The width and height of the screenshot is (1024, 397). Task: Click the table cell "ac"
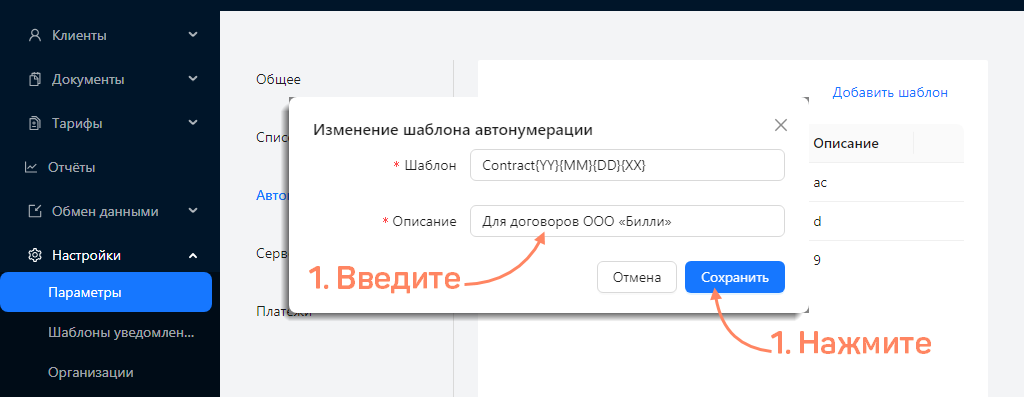point(820,183)
